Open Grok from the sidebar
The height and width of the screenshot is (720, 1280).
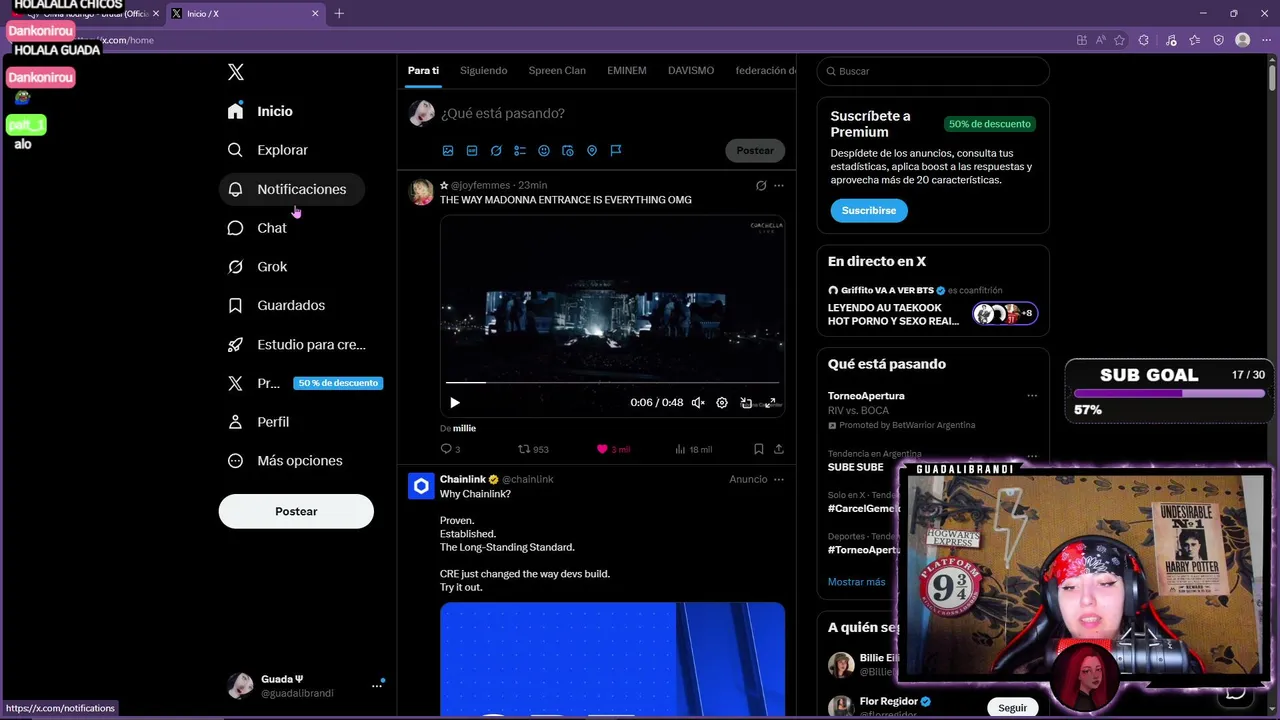click(x=257, y=267)
